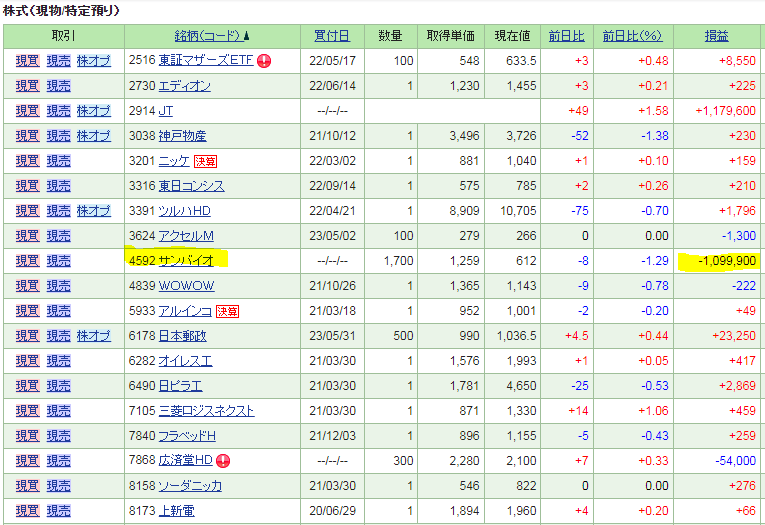Screen dimensions: 765x525
Task: Open the 三菱ロジスネクスト stock link
Action: point(206,411)
